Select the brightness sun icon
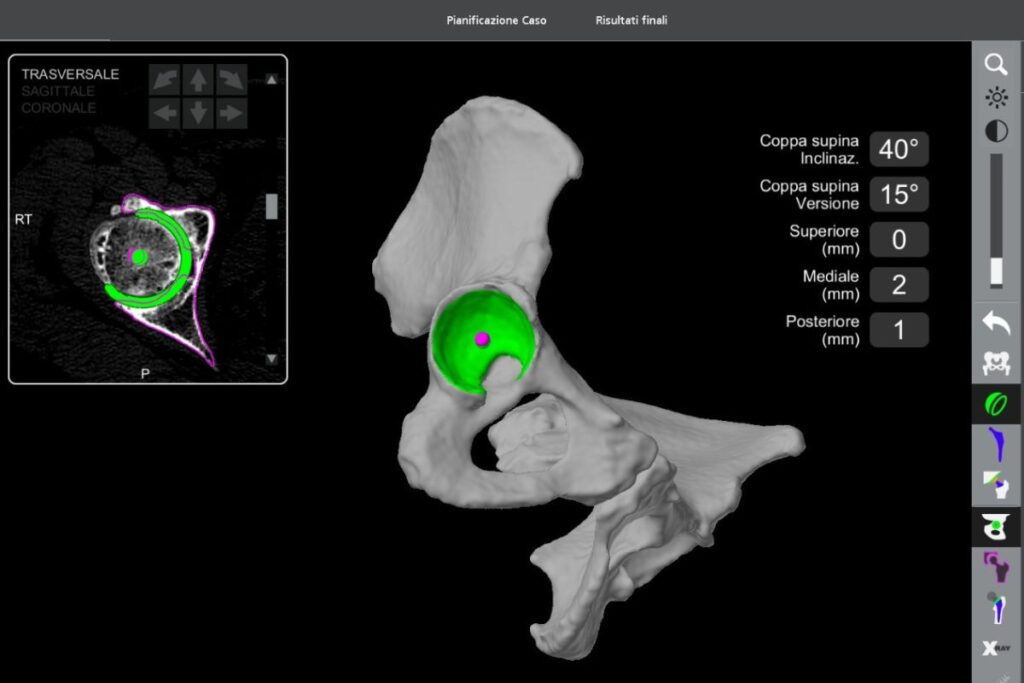The image size is (1024, 683). [x=996, y=98]
